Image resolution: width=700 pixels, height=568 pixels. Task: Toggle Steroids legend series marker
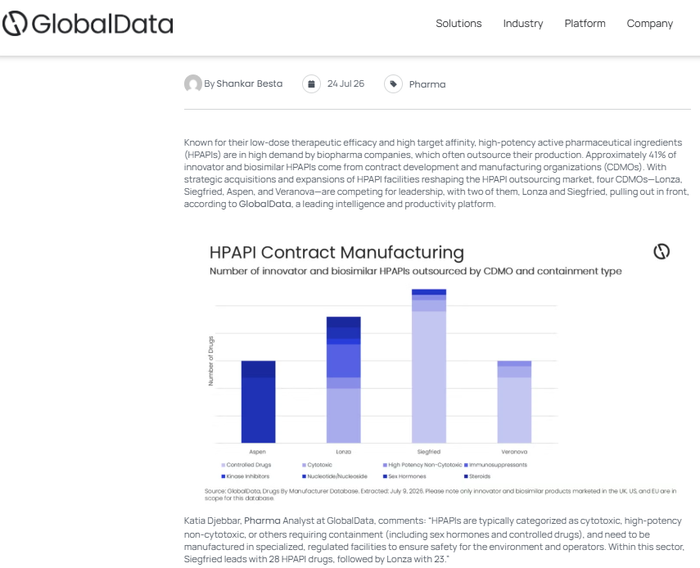pyautogui.click(x=466, y=476)
